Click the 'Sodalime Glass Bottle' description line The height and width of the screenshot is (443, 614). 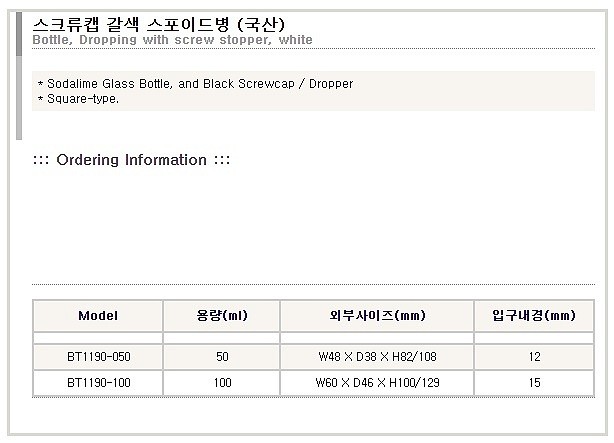point(194,84)
